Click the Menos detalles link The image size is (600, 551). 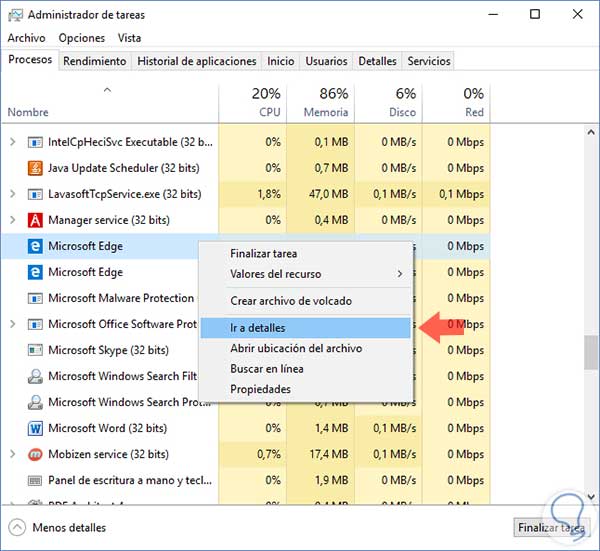click(69, 528)
